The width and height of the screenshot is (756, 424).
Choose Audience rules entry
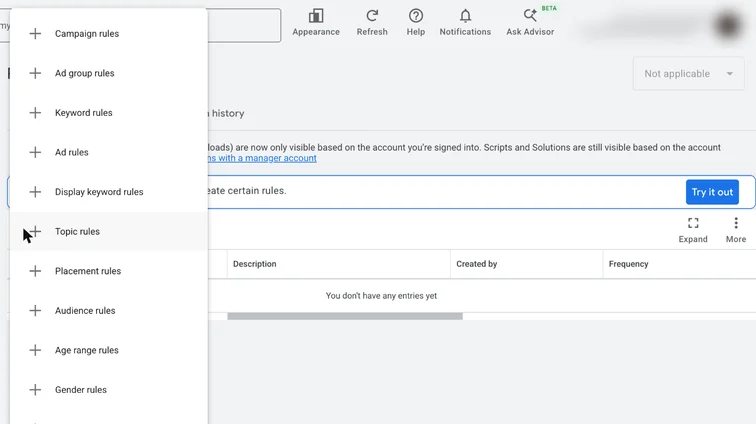coord(109,311)
